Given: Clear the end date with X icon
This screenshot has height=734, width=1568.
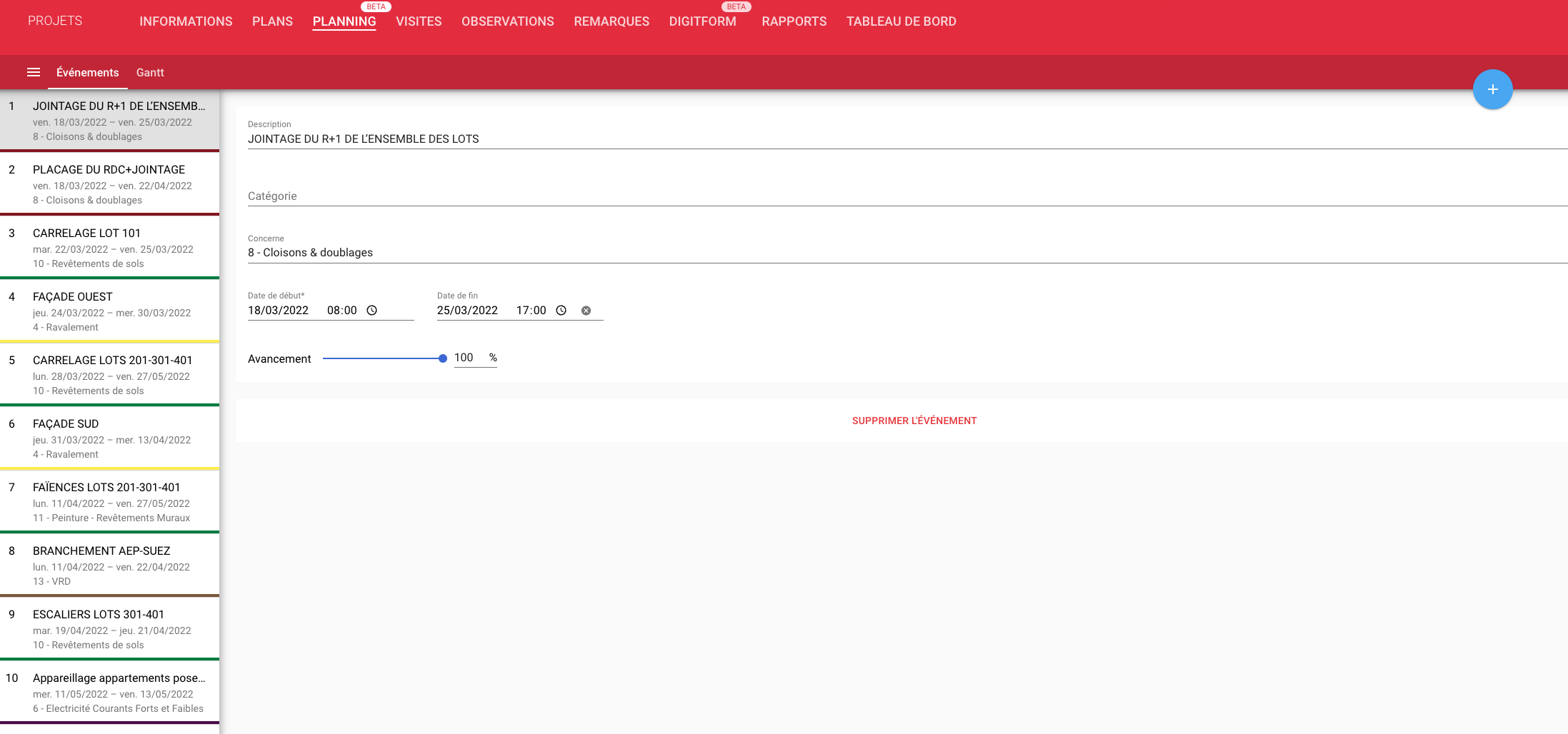Looking at the screenshot, I should [586, 311].
